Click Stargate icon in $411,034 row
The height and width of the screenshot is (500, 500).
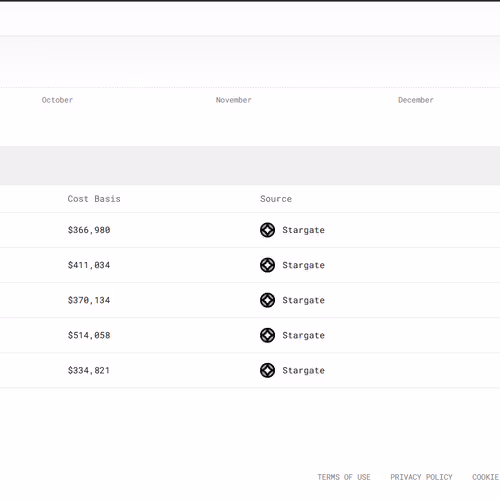pos(267,265)
